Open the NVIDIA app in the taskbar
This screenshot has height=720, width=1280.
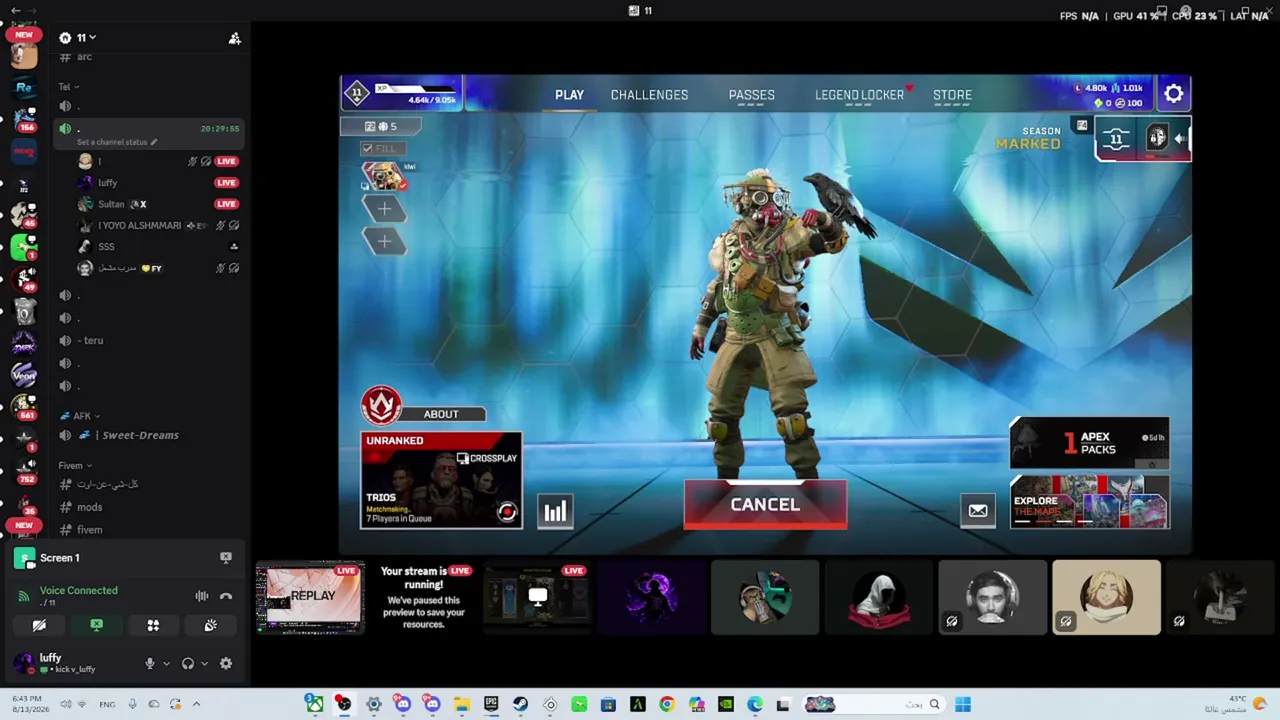click(x=726, y=704)
